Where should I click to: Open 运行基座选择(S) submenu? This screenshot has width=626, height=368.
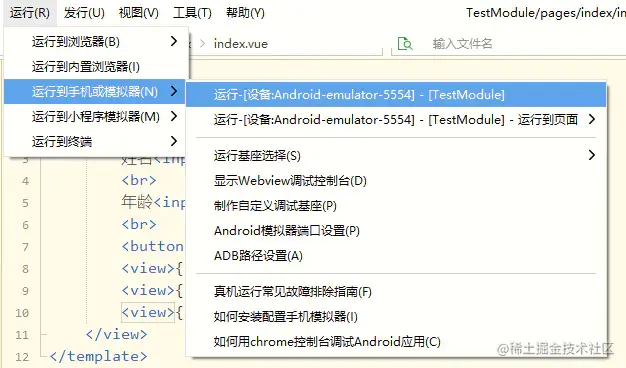[396, 156]
